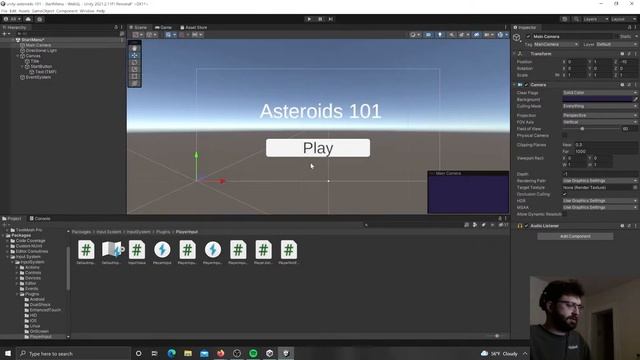The width and height of the screenshot is (640, 360).
Task: Open Spotify from taskbar
Action: [253, 353]
